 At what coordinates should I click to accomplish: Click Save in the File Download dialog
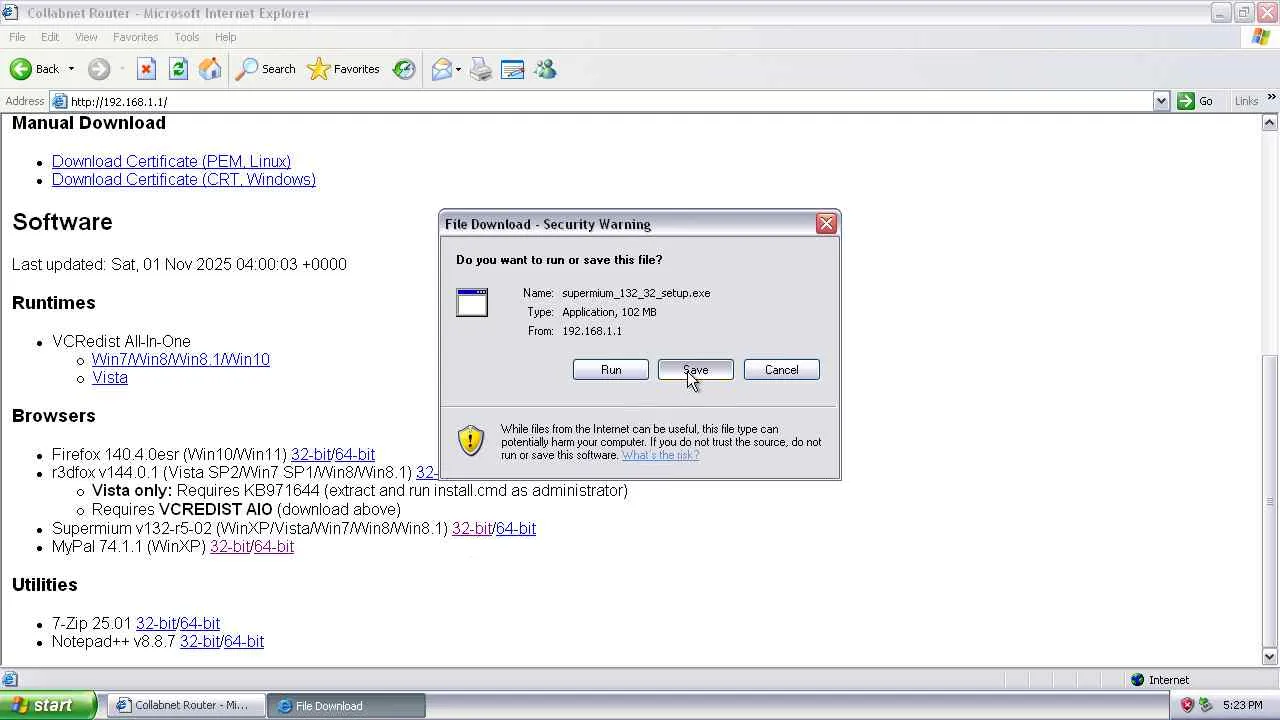point(696,370)
